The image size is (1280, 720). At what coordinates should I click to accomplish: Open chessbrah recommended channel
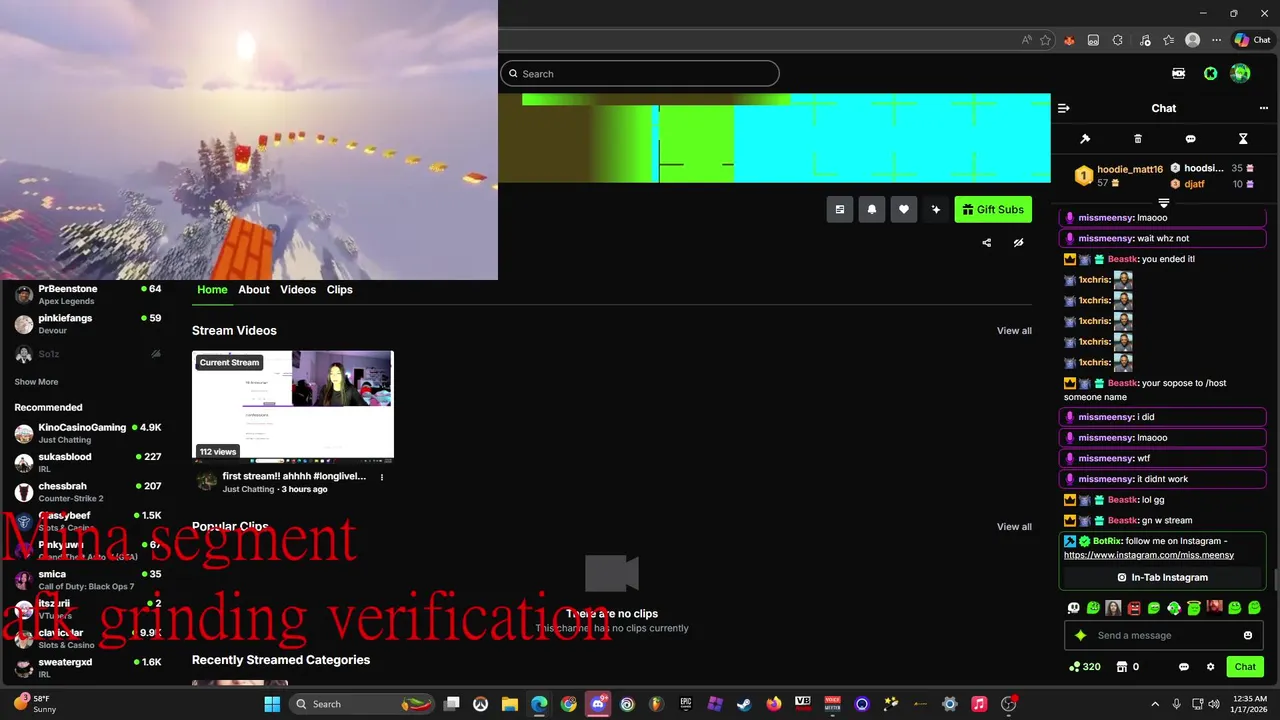[x=88, y=491]
